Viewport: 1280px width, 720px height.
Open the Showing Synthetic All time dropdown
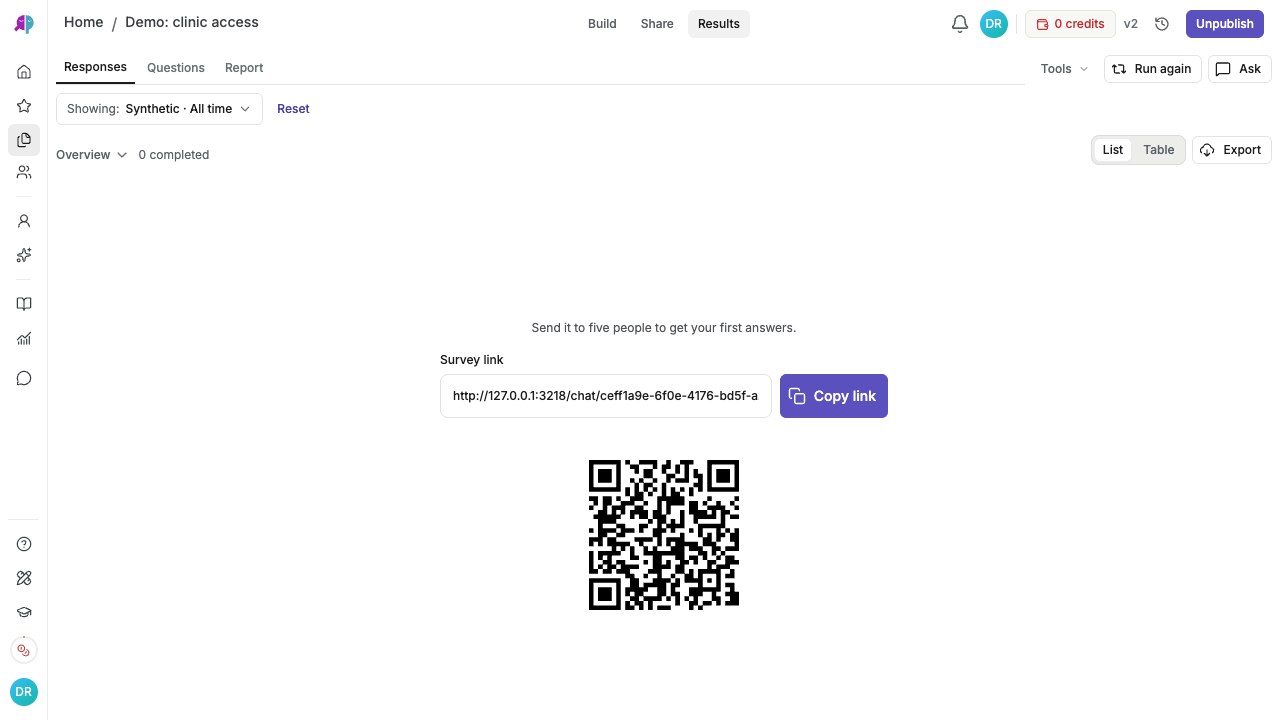coord(159,109)
